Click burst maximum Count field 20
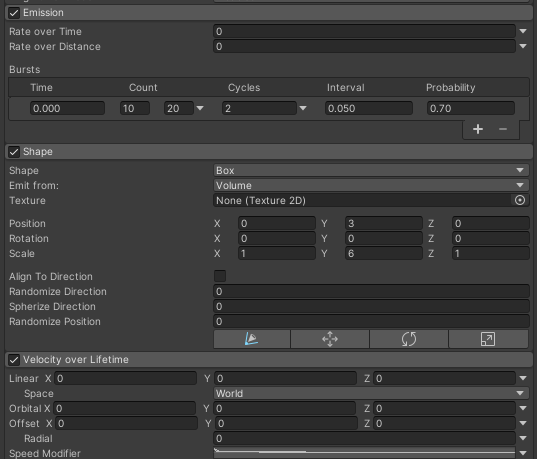This screenshot has width=537, height=459. pyautogui.click(x=179, y=108)
